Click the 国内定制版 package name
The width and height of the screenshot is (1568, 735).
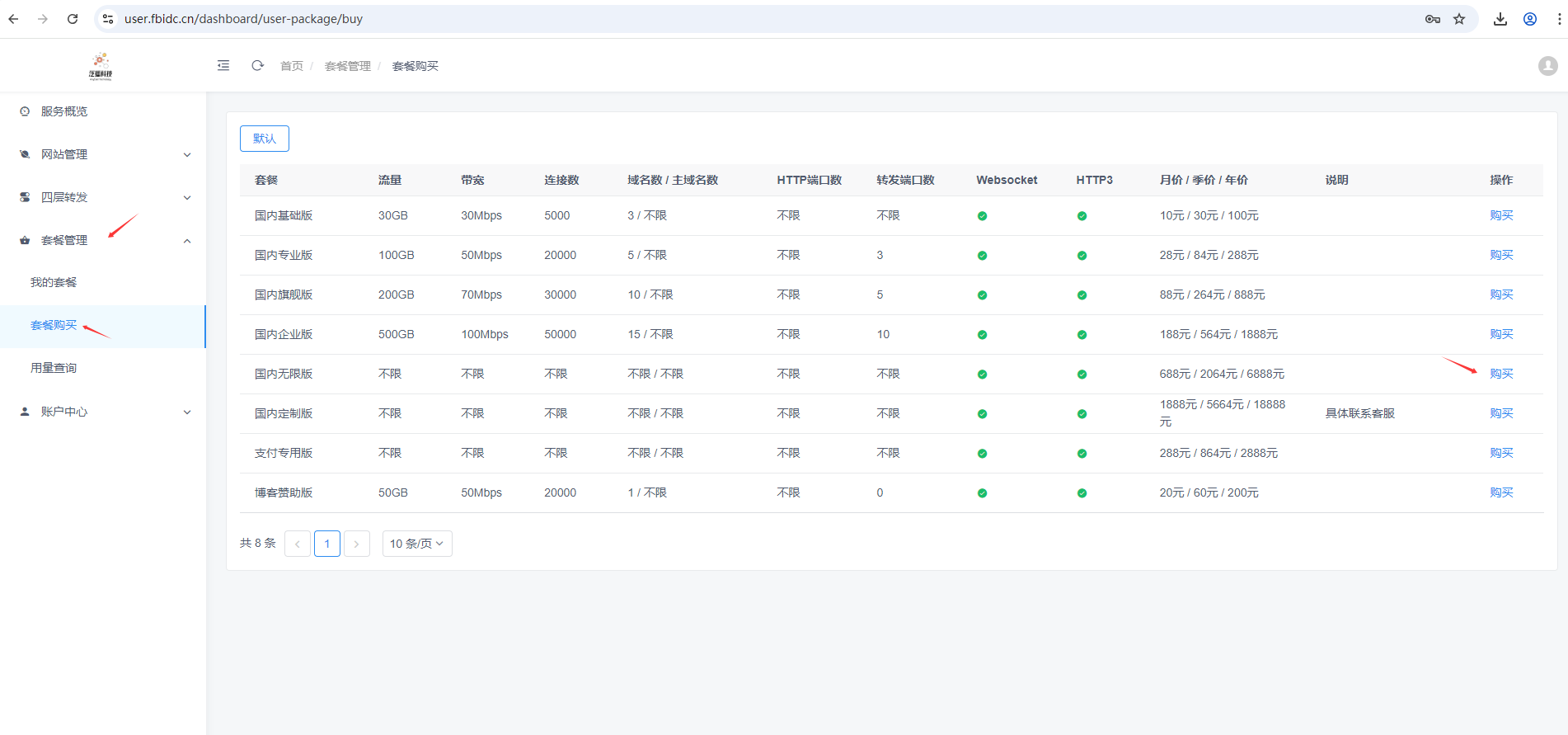(284, 413)
